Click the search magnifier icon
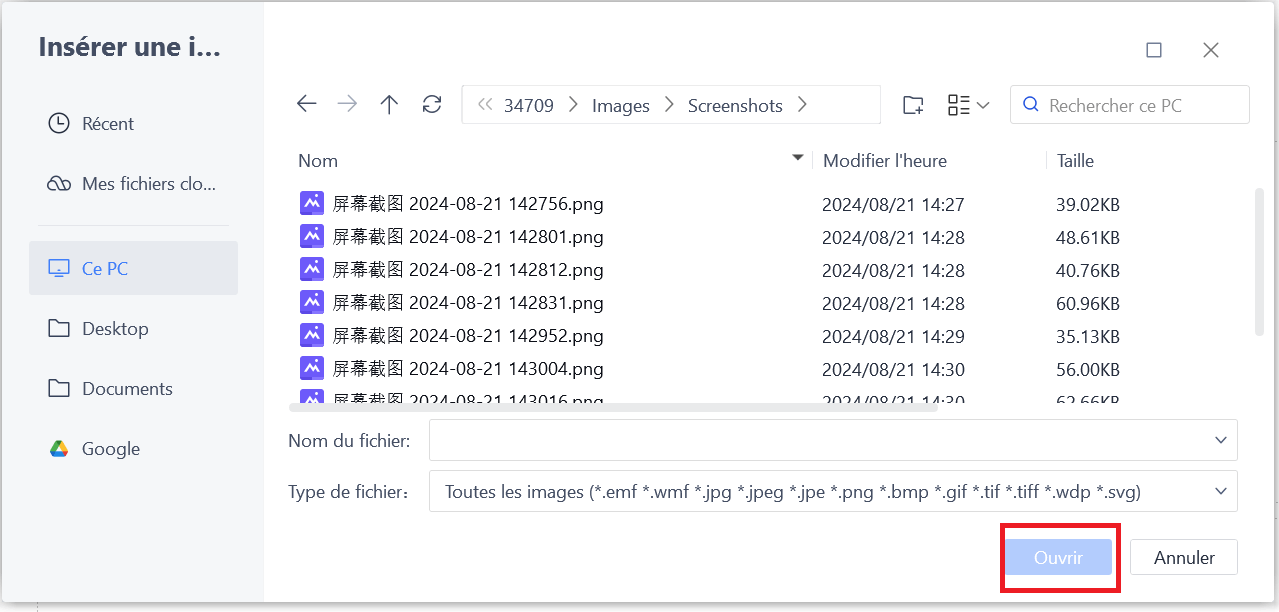Viewport: 1279px width, 612px height. (1030, 105)
